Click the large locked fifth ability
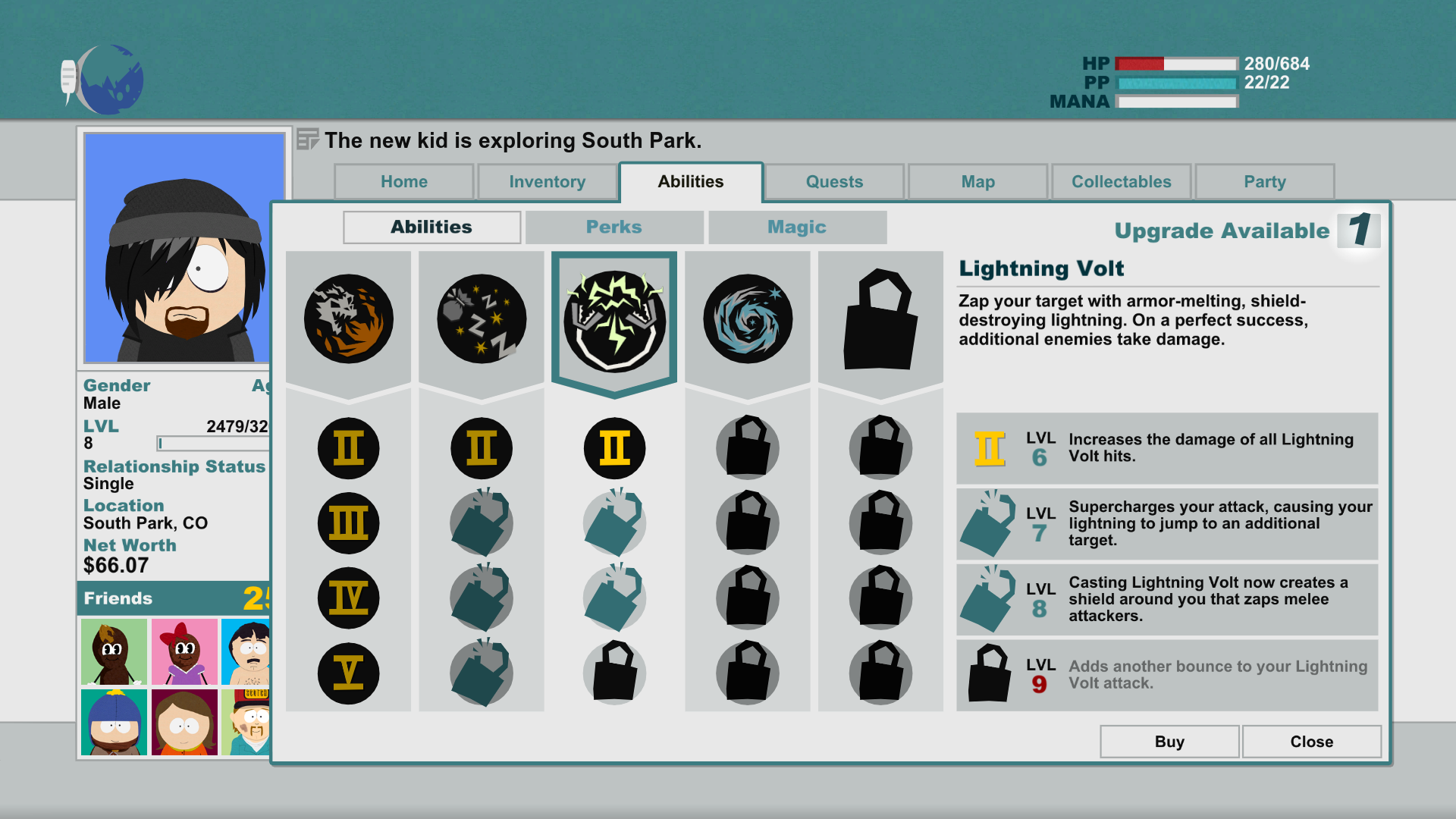This screenshot has width=1456, height=819. point(880,318)
